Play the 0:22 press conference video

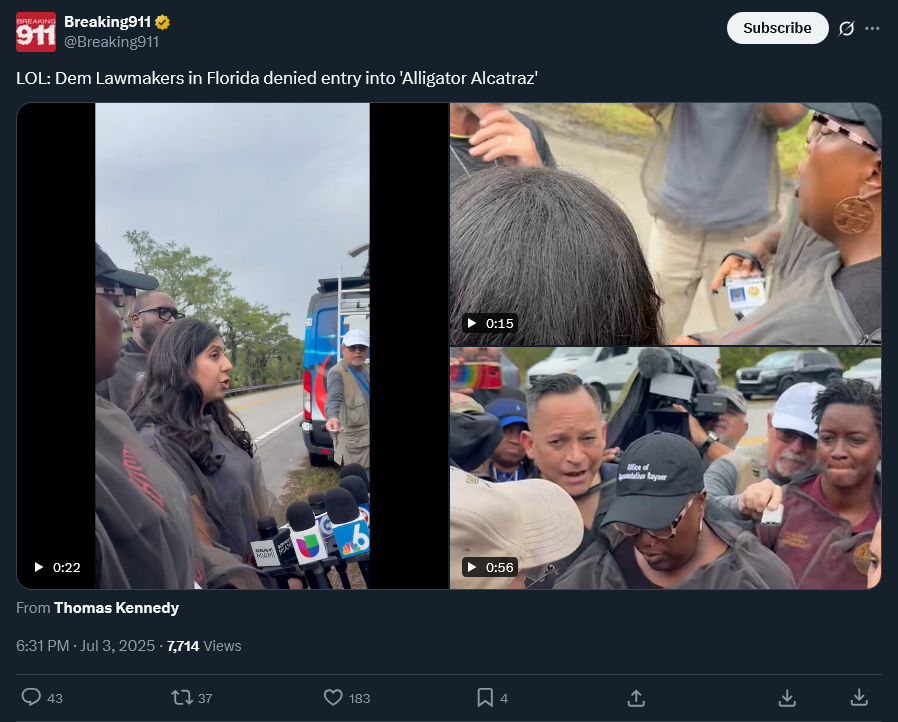[x=233, y=346]
